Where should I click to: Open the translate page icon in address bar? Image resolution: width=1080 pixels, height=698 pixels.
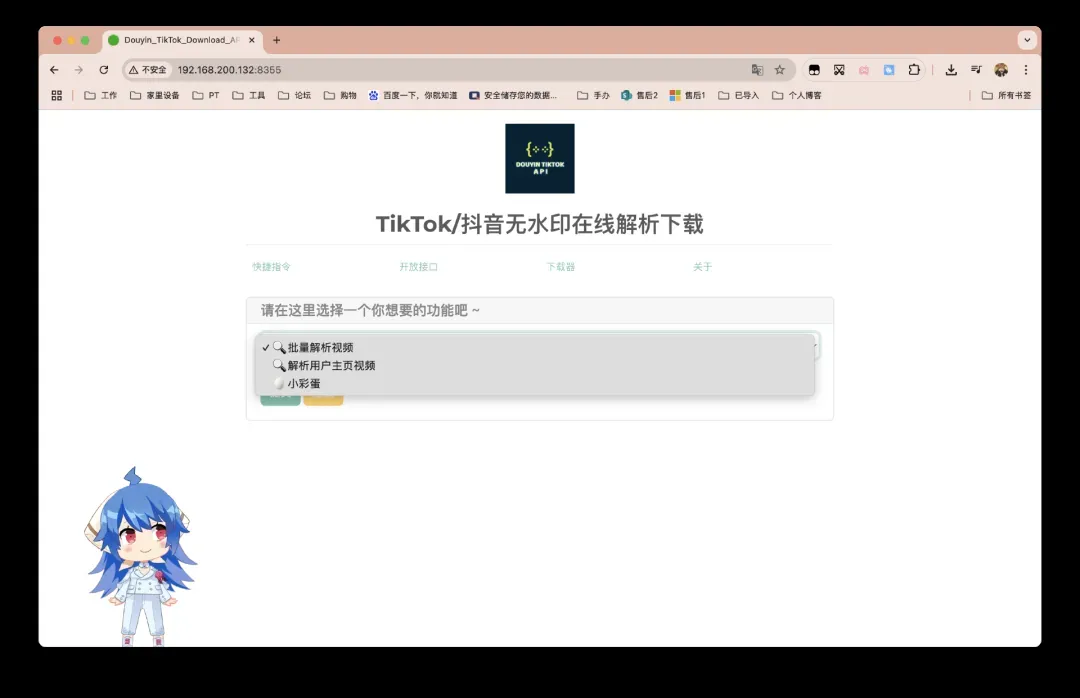click(757, 70)
